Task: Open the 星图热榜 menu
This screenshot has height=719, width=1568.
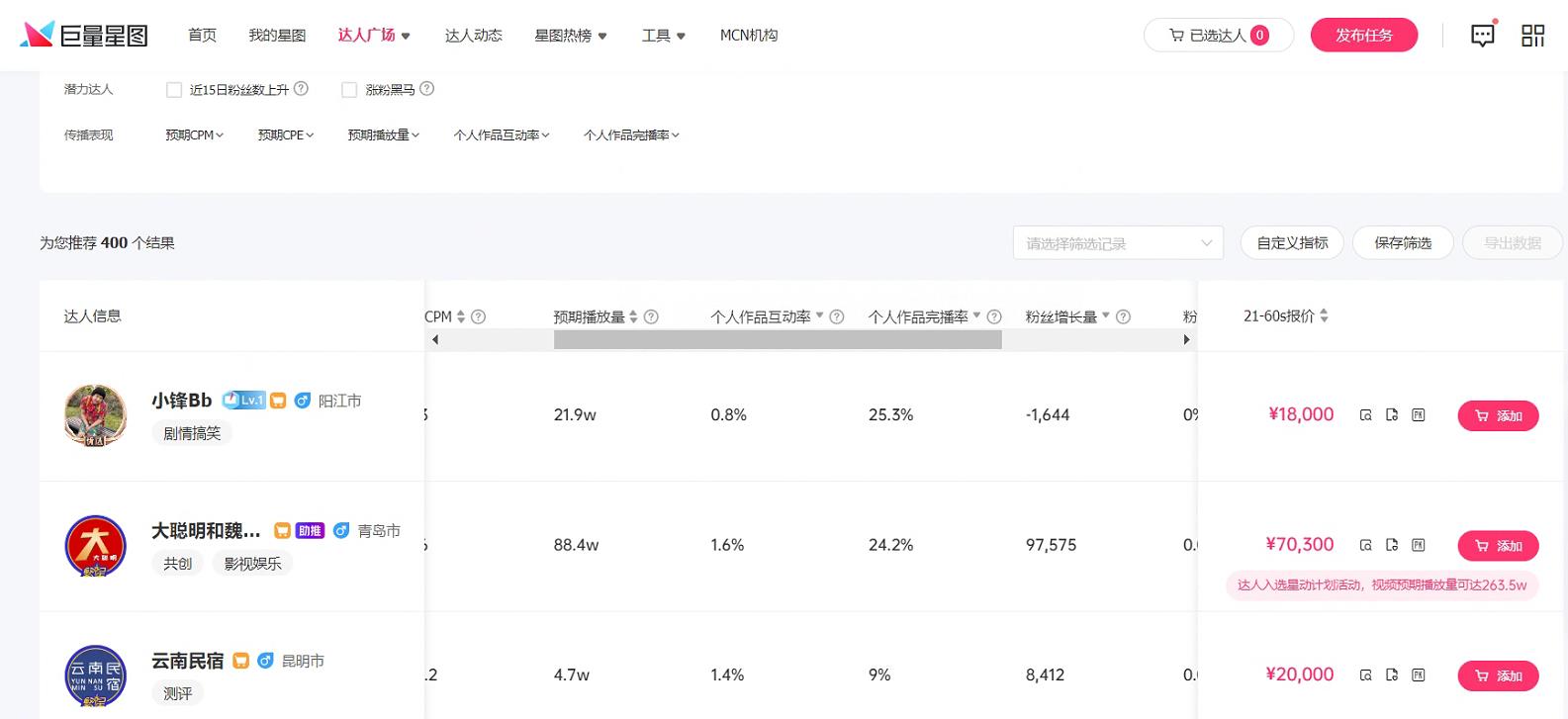Action: [570, 36]
